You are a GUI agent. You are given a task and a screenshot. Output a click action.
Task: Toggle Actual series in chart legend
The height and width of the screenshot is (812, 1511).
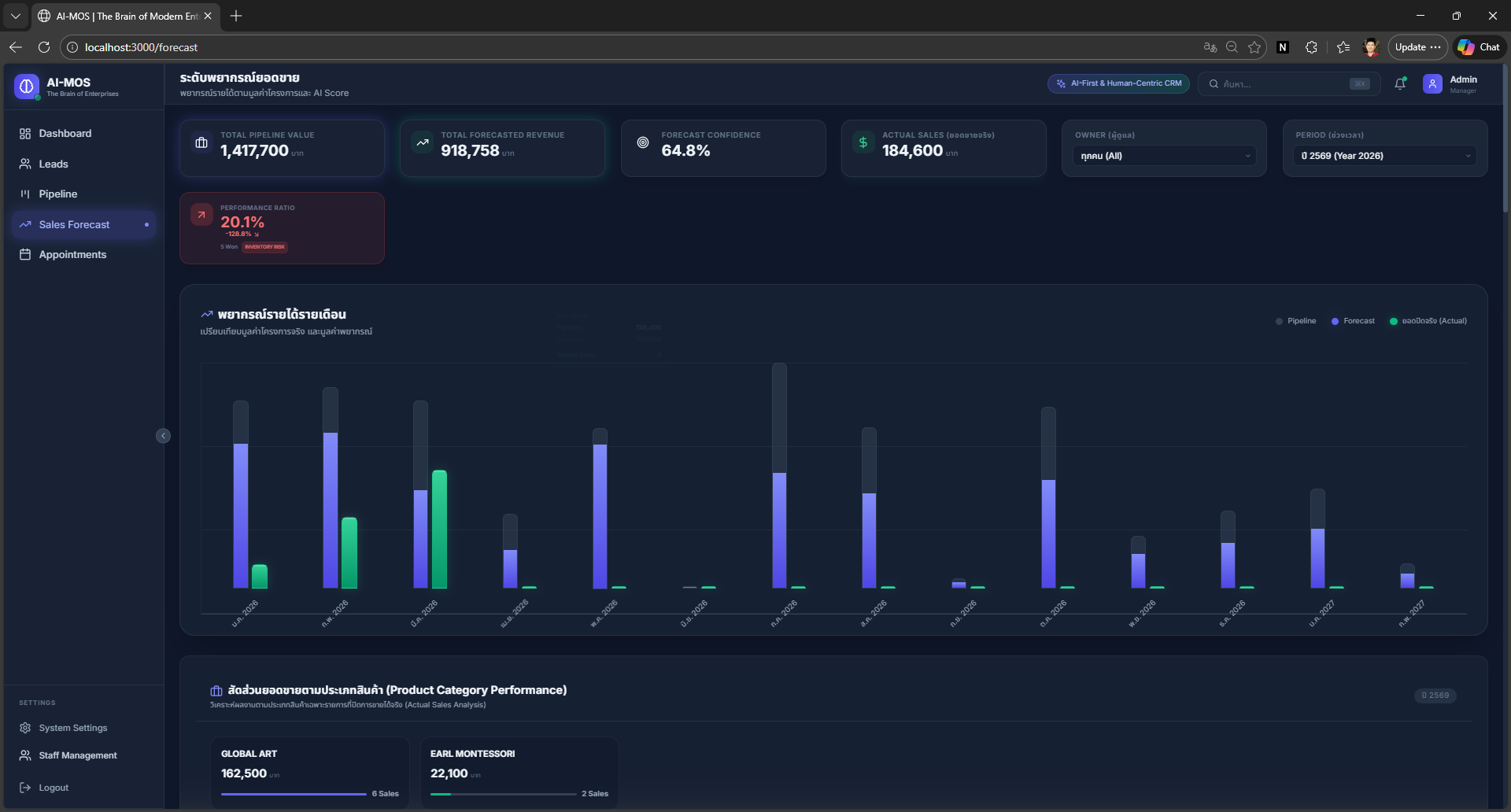pos(1428,321)
